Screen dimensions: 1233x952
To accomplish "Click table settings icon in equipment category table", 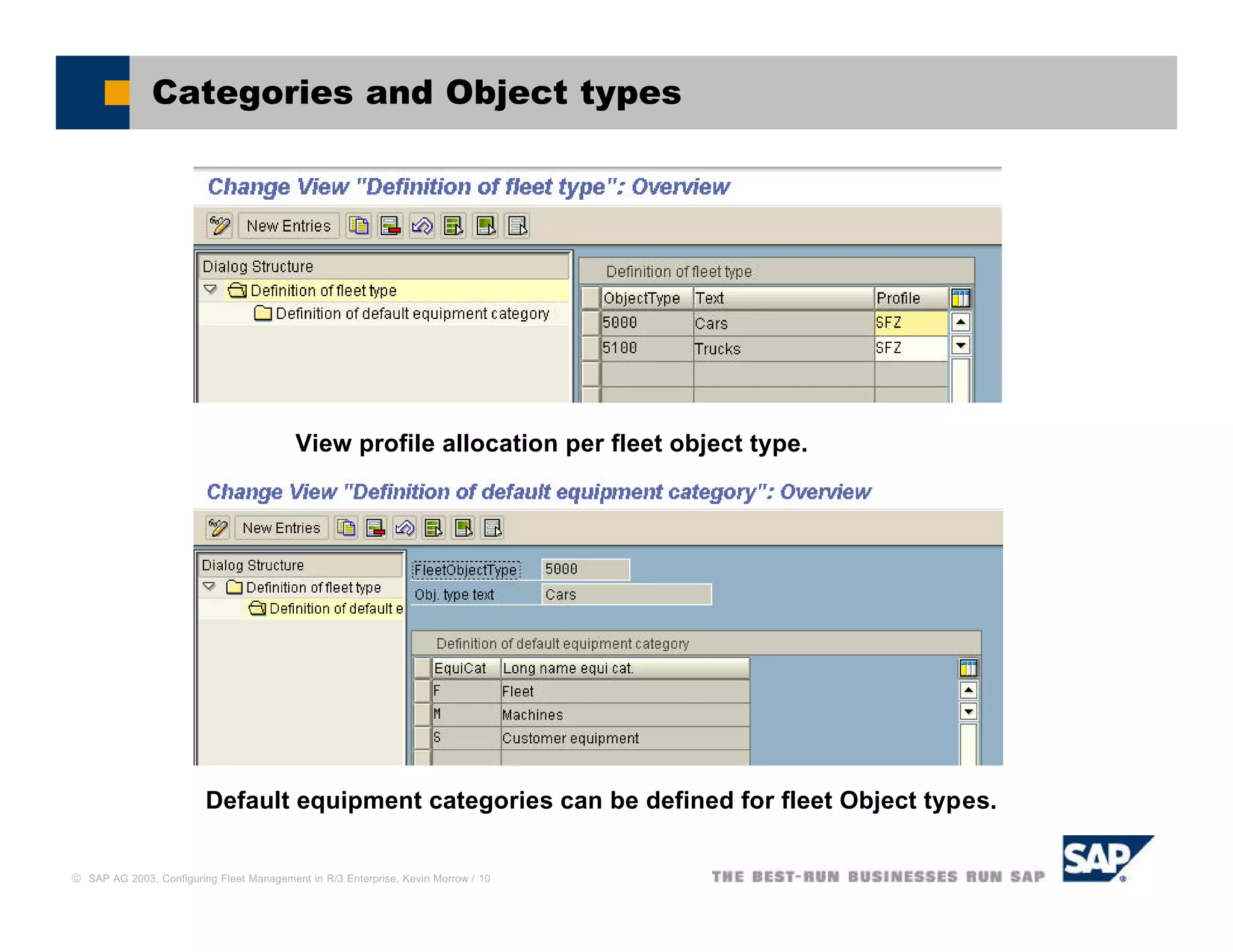I will click(x=968, y=668).
